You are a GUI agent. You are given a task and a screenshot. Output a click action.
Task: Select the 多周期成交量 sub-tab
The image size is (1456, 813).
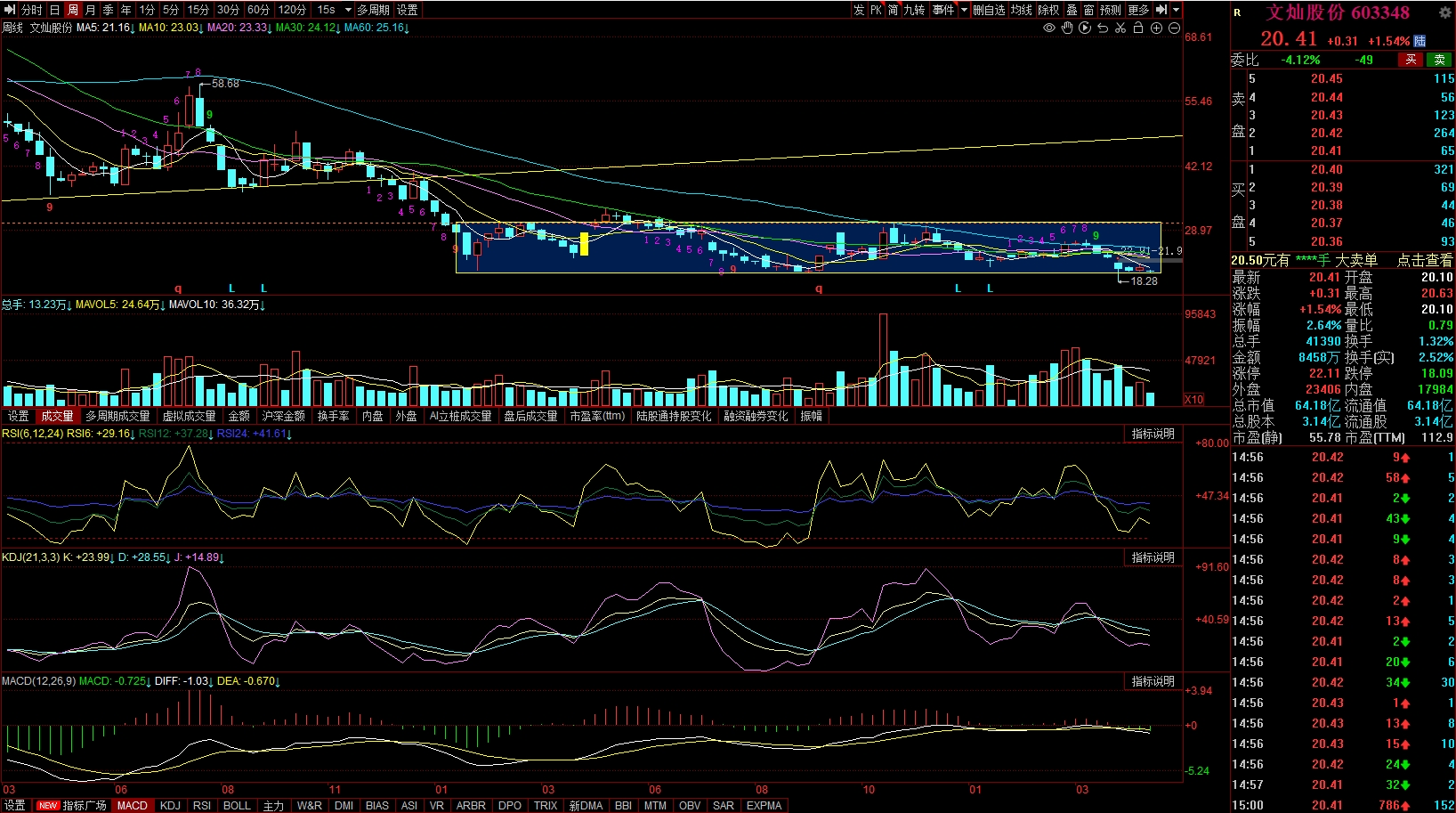117,416
